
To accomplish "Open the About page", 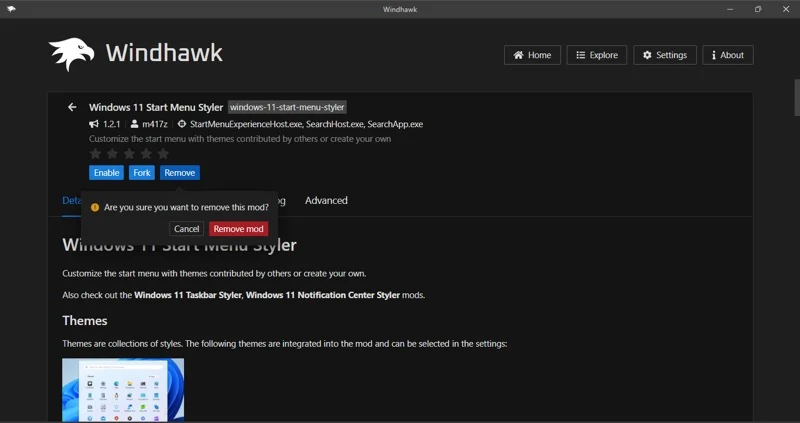I will tap(728, 55).
